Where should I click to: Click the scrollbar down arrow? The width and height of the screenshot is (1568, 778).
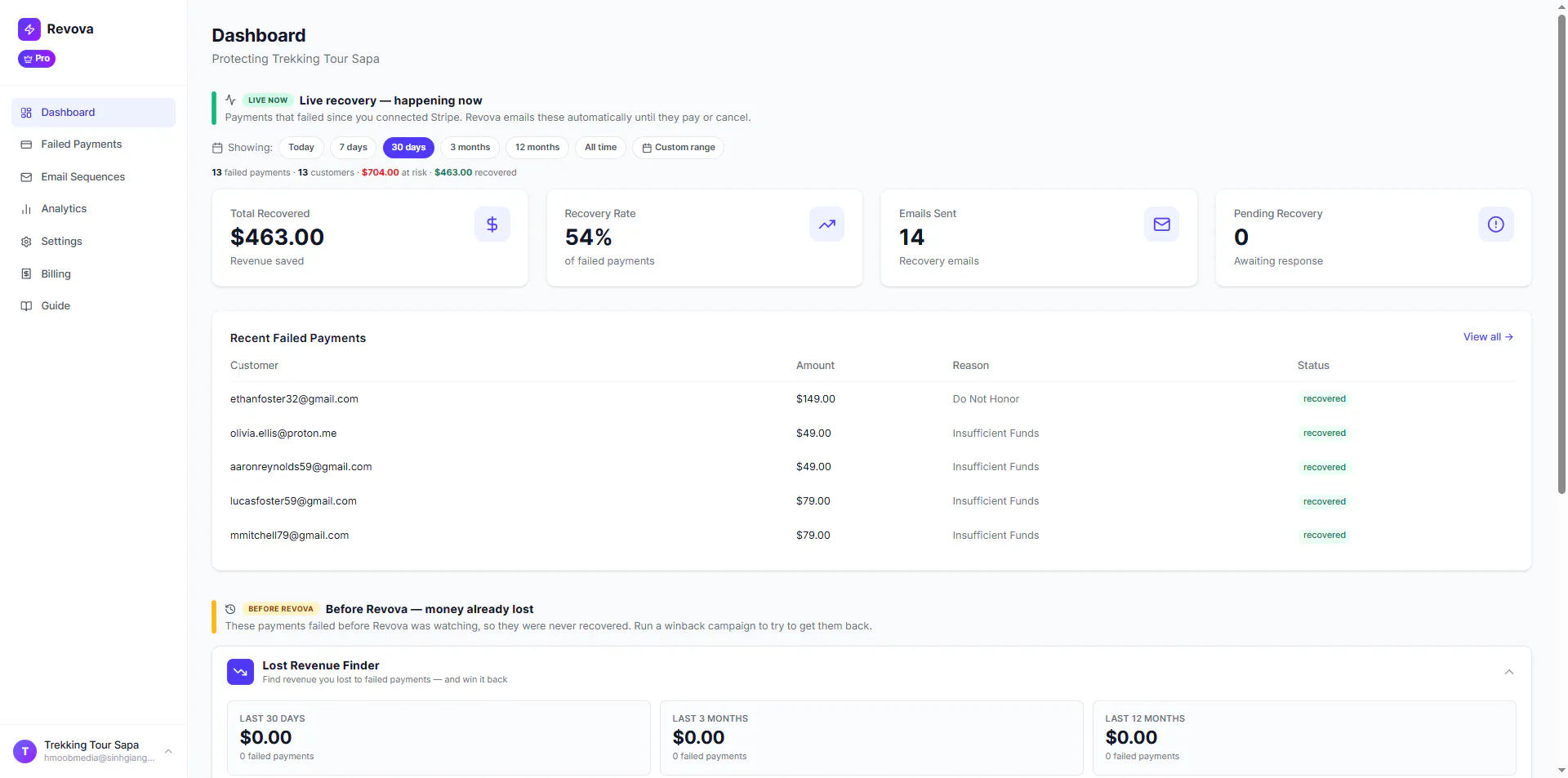coord(1561,771)
